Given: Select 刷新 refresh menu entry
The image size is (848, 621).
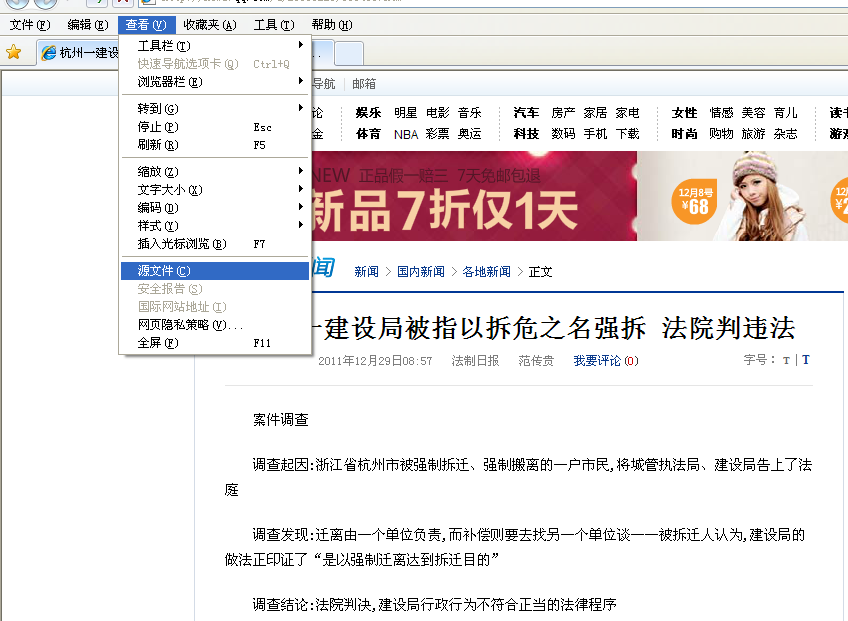Looking at the screenshot, I should [215, 145].
